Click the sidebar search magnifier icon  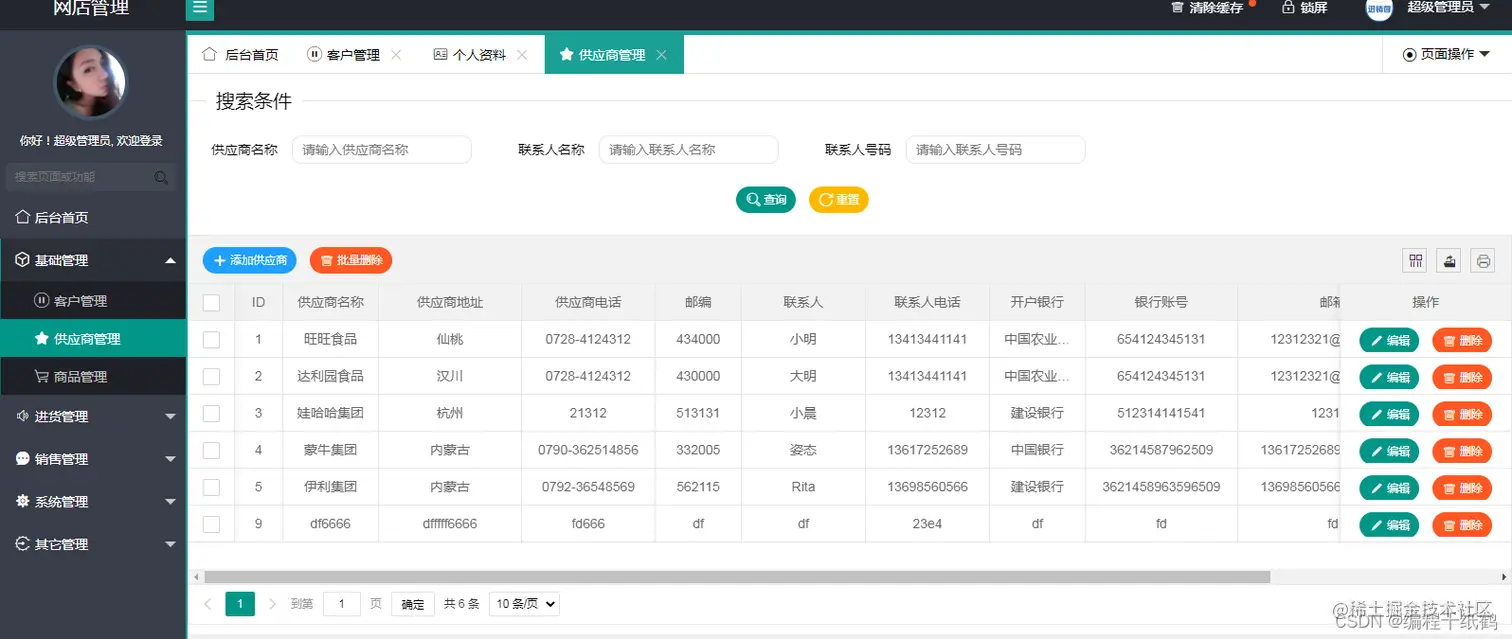(x=161, y=177)
